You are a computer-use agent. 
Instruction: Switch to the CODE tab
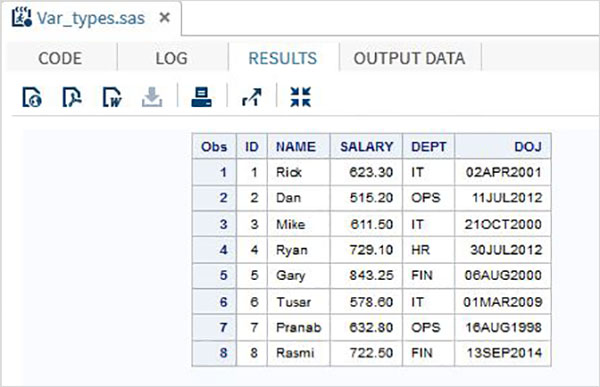(60, 58)
